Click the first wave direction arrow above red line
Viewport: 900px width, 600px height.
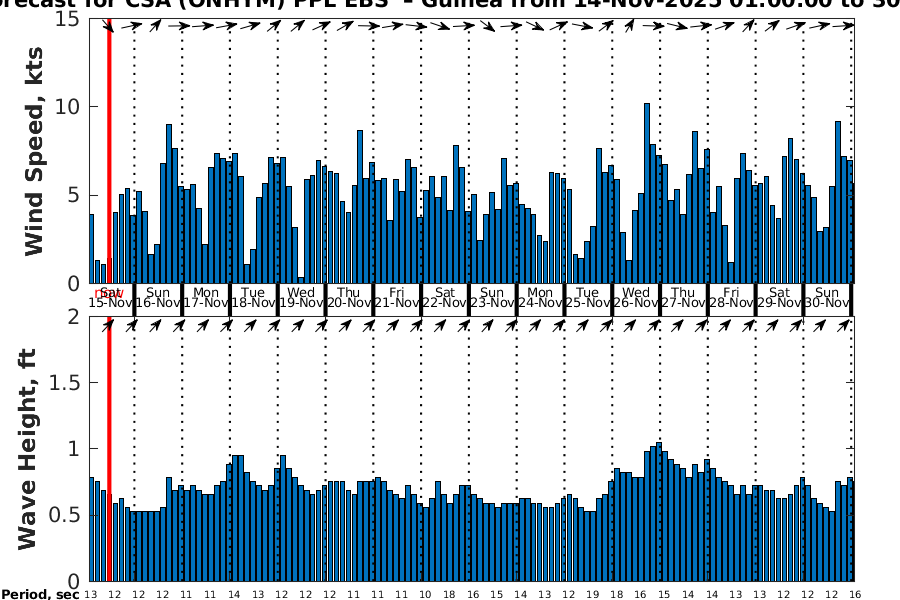[x=109, y=324]
